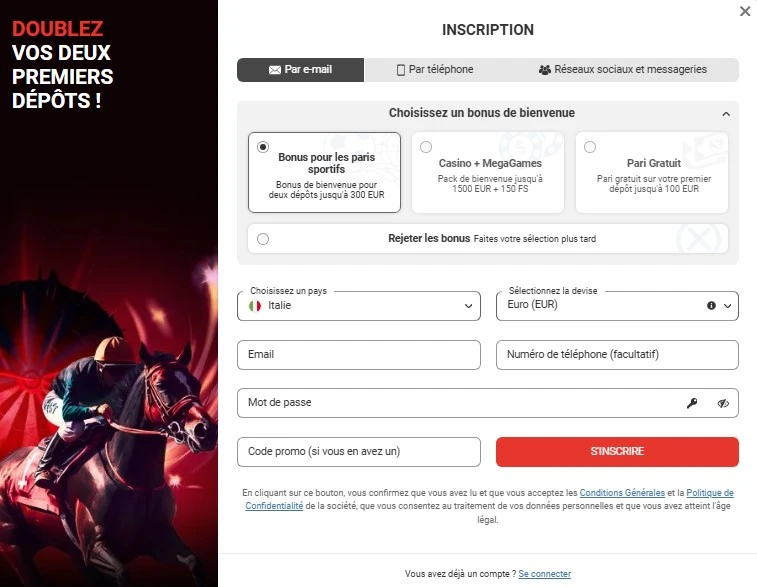Click the envelope icon on e-mail tab
The image size is (757, 587).
coord(275,70)
